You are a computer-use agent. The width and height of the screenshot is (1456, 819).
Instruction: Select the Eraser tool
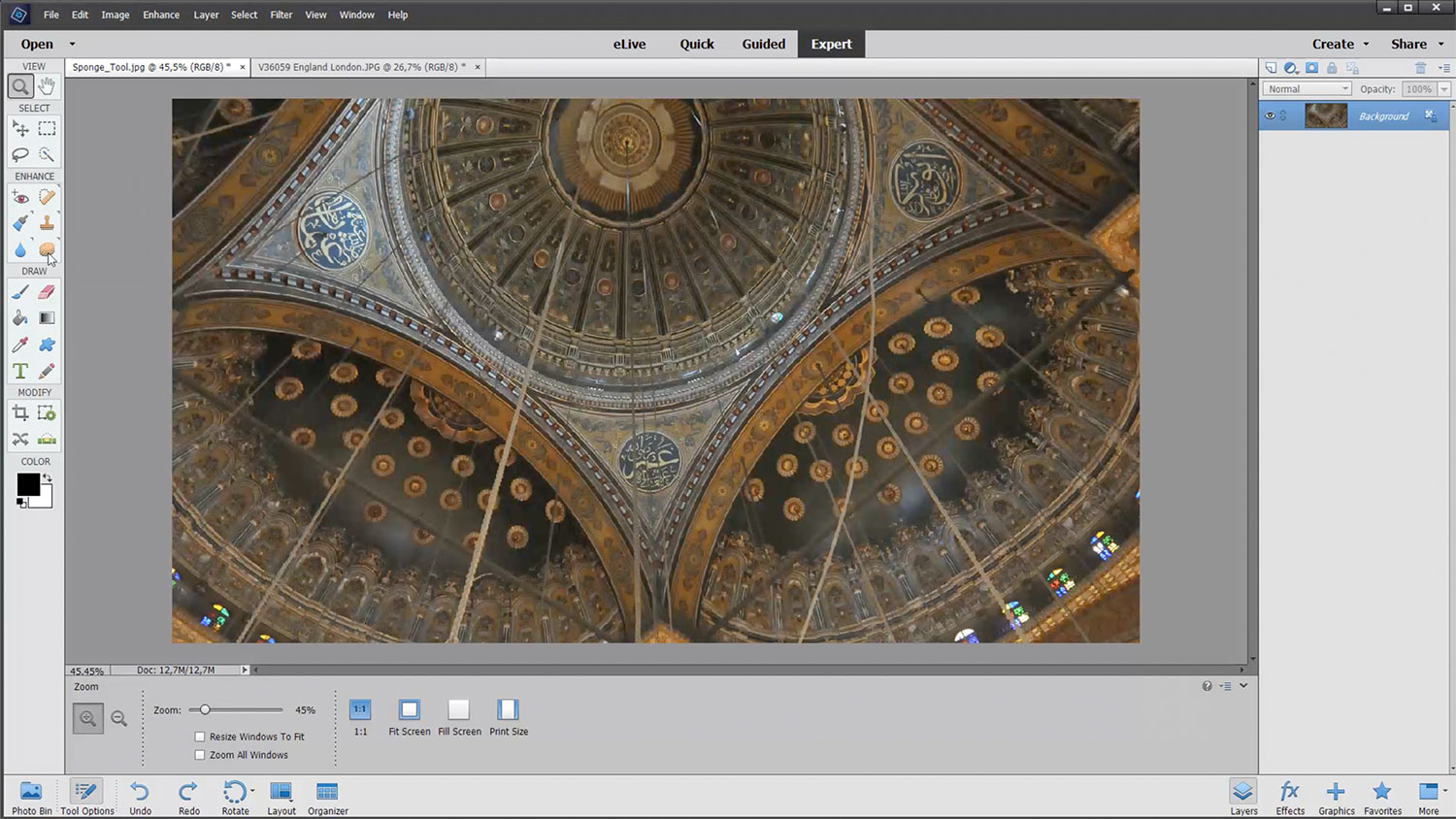[47, 292]
